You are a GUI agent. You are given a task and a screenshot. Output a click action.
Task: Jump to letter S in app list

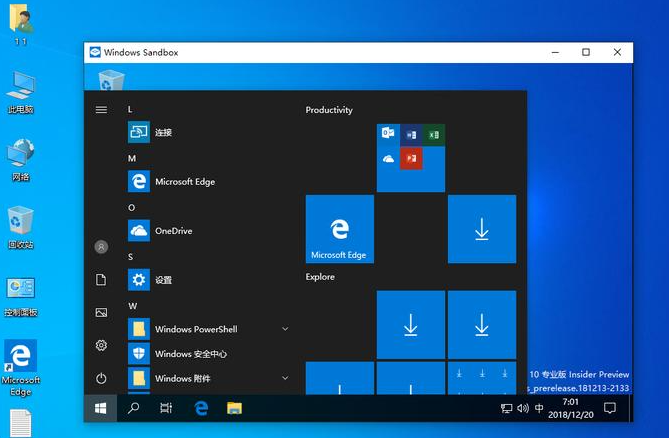click(131, 257)
